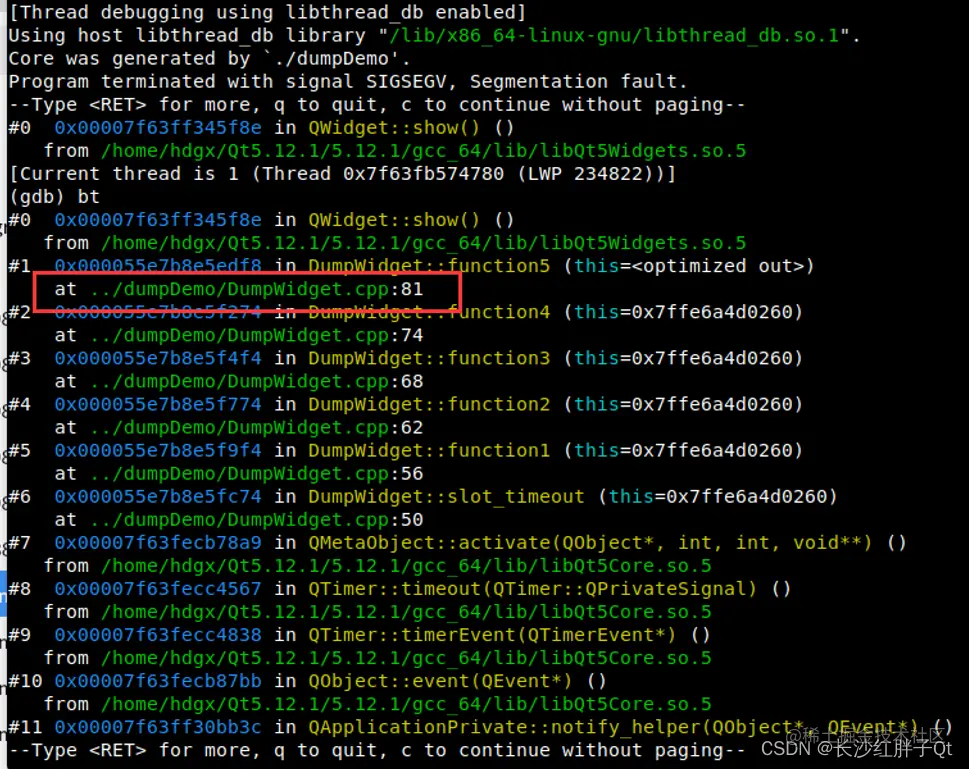Click function name "DumpWidget::function4"
This screenshot has height=769, width=969.
click(429, 312)
